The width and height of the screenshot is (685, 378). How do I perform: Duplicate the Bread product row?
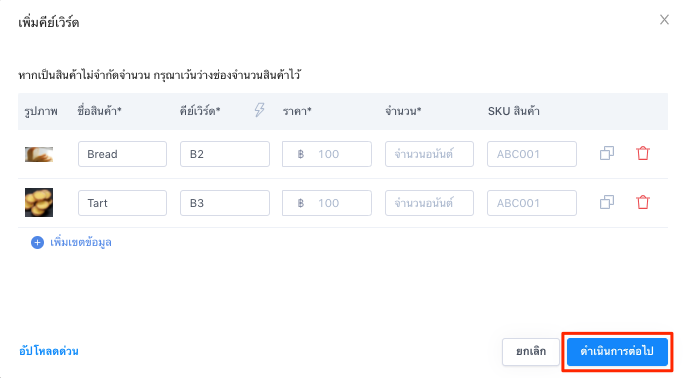(x=607, y=153)
